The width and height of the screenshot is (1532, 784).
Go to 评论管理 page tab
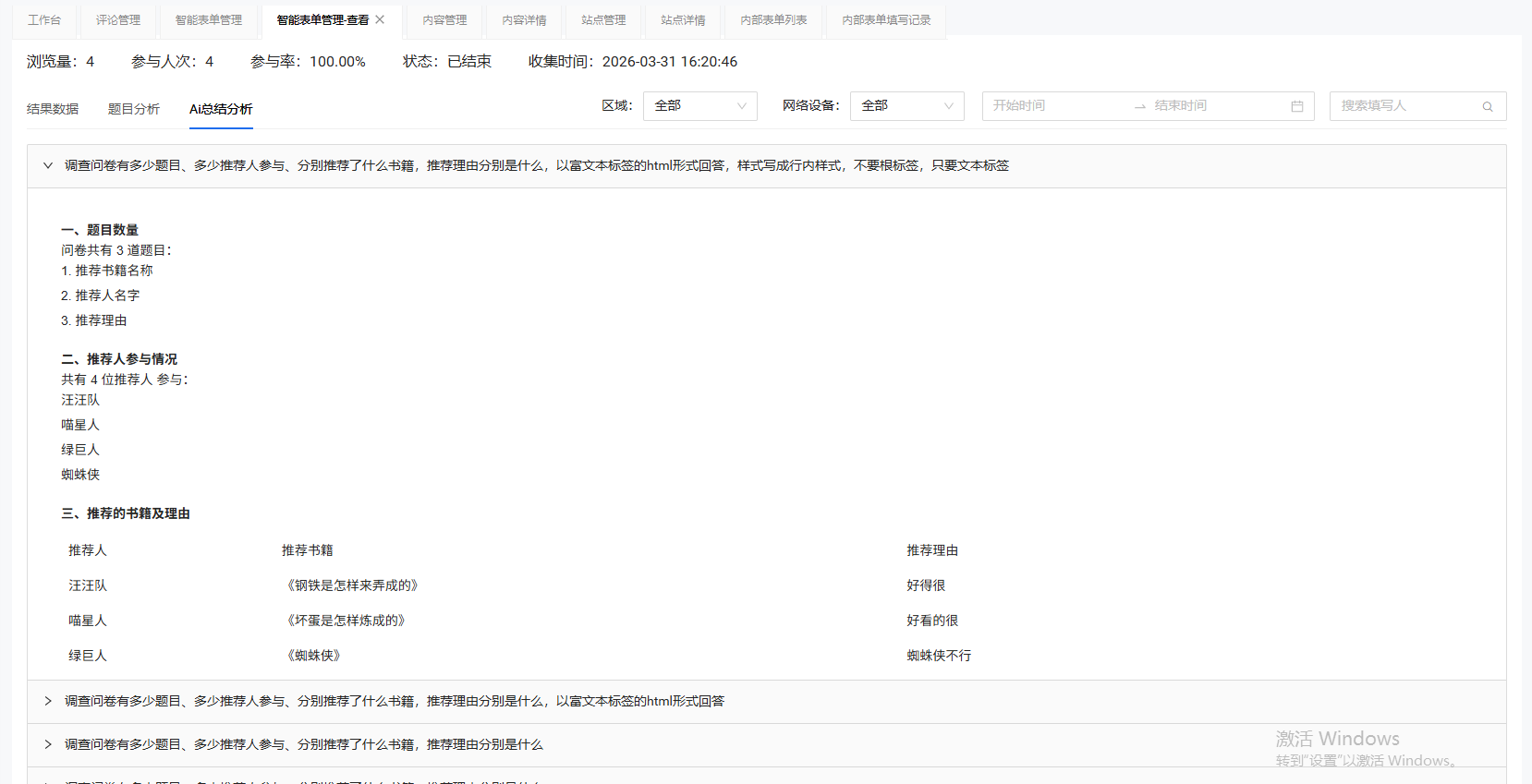[118, 20]
